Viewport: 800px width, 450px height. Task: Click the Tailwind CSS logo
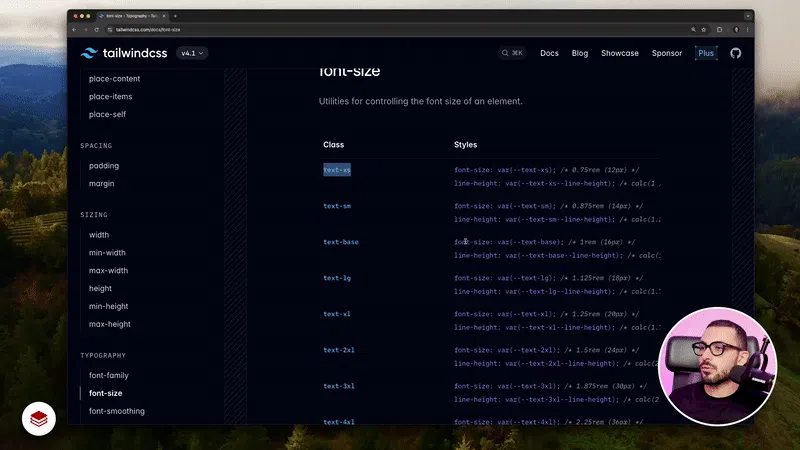124,53
